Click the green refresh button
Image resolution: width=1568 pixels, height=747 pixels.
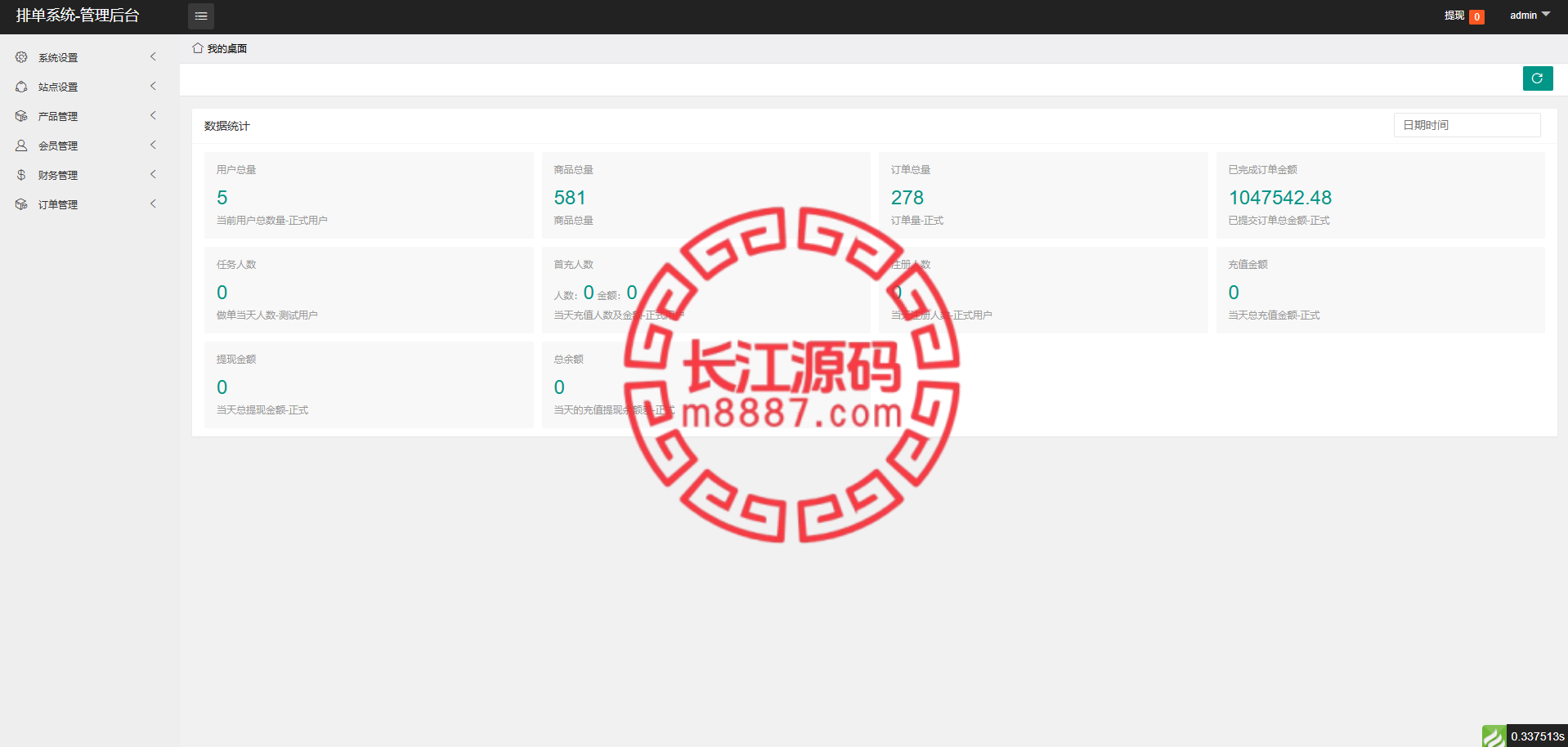[x=1538, y=78]
